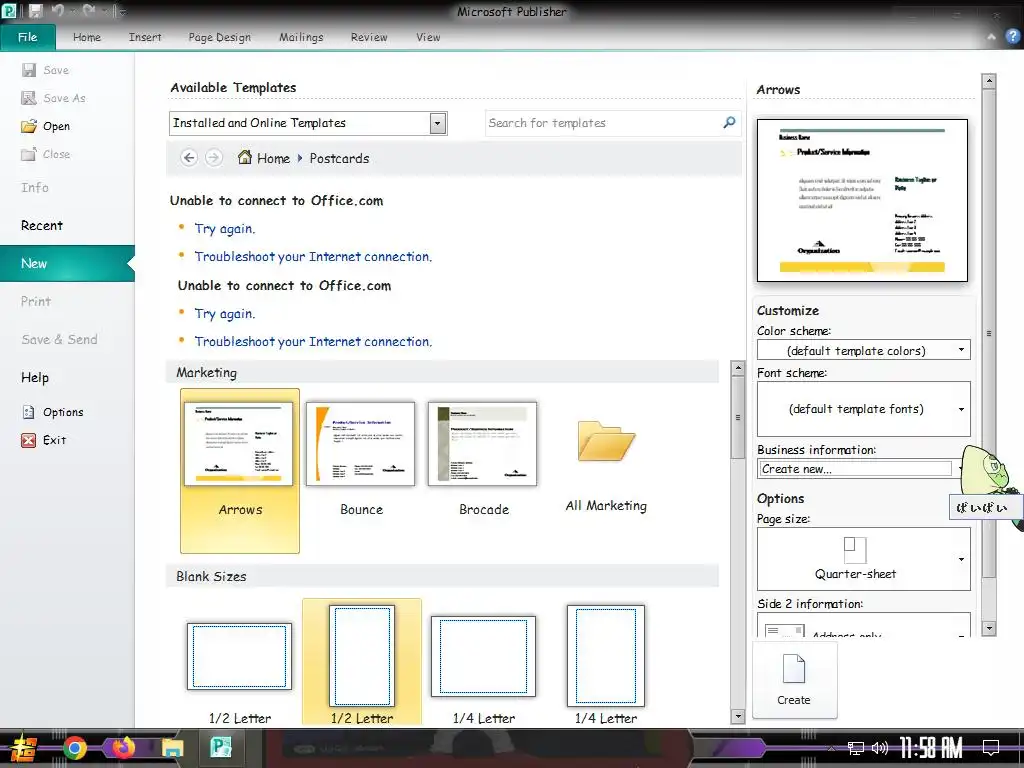Click the Home icon in breadcrumb

pos(244,157)
